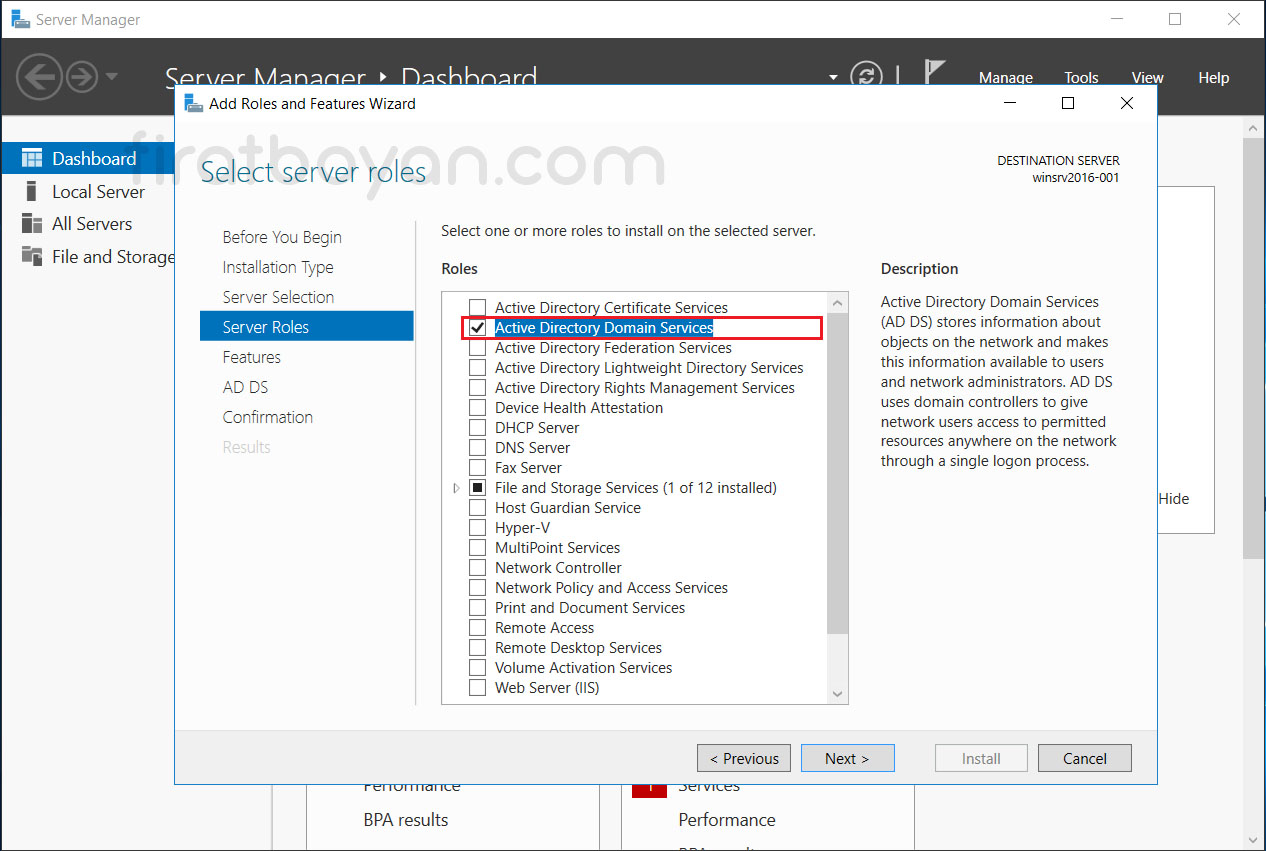Open the Tools menu

[x=1081, y=77]
